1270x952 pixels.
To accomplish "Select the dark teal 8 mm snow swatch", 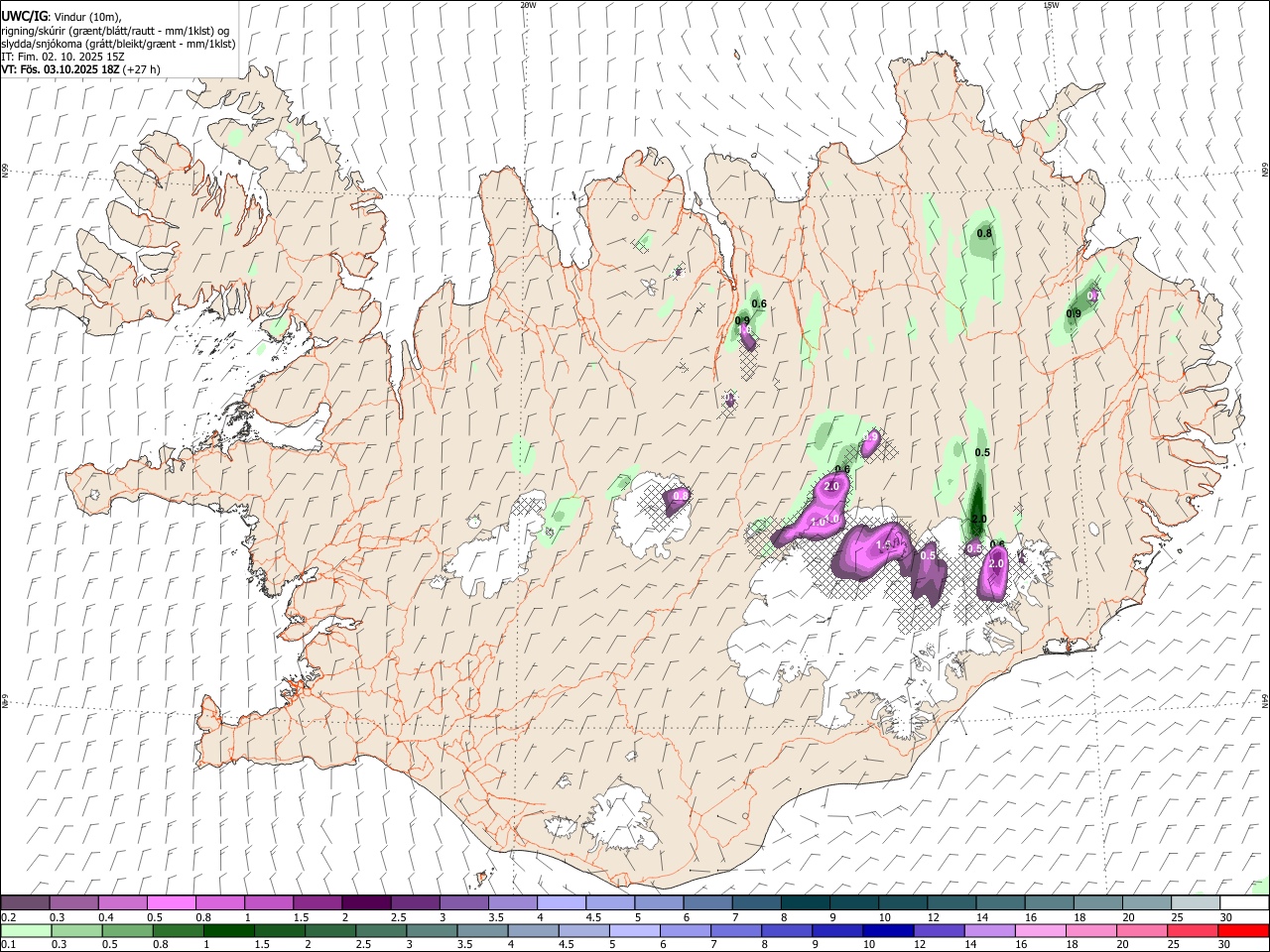I will 804,902.
